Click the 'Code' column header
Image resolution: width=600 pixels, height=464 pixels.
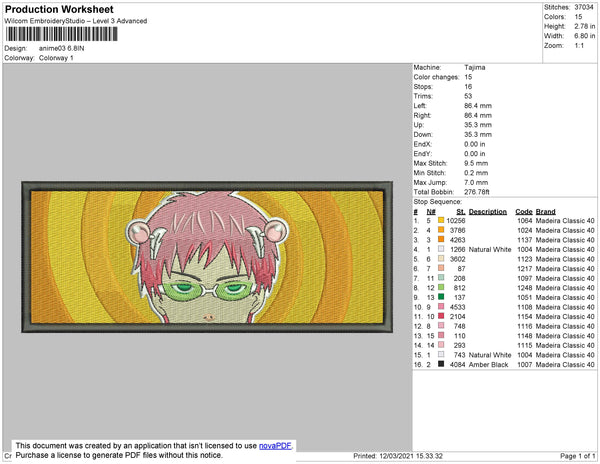[524, 212]
